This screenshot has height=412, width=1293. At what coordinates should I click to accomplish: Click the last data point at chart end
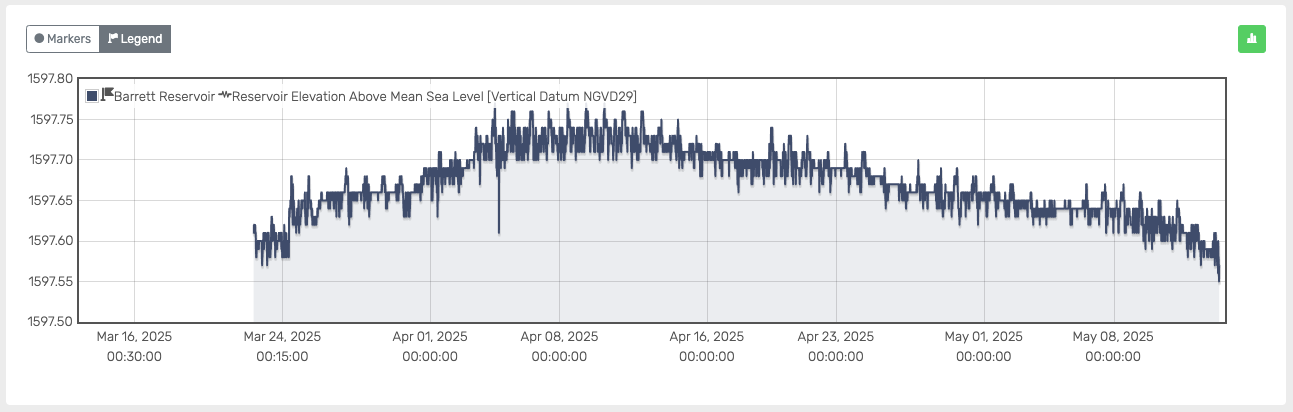pos(1219,280)
